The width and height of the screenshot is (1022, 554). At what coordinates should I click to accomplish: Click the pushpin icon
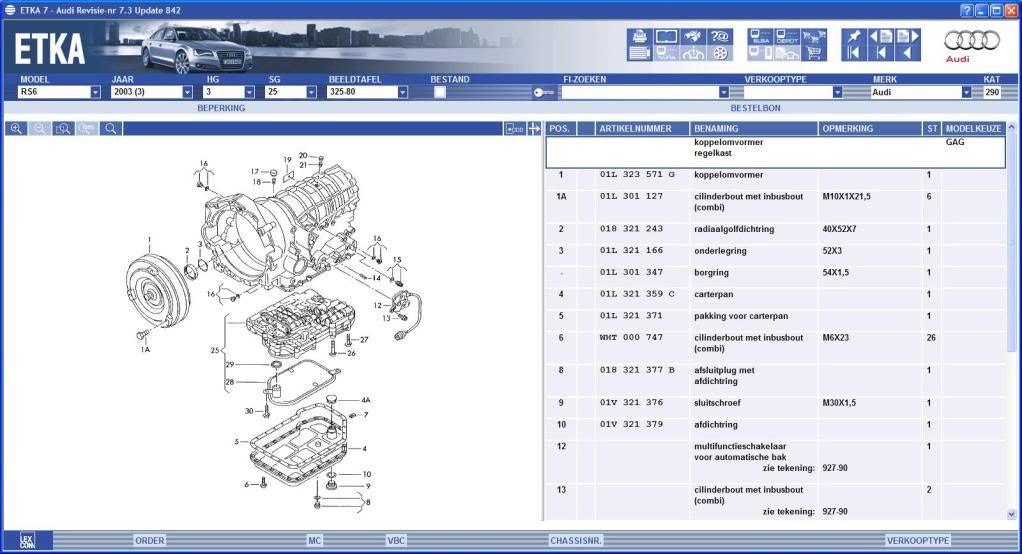pyautogui.click(x=854, y=36)
